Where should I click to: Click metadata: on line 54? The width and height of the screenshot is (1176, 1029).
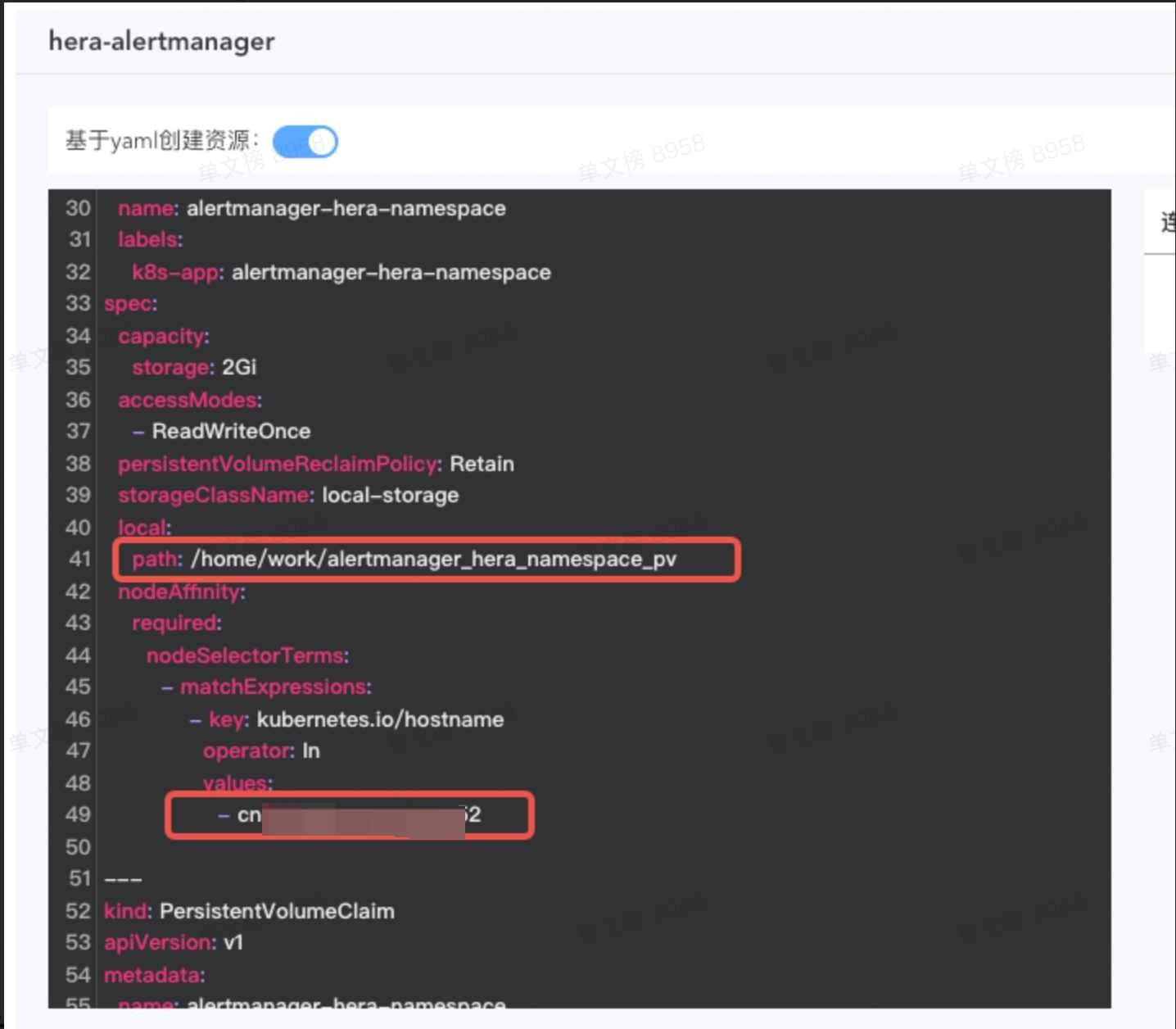click(x=155, y=975)
